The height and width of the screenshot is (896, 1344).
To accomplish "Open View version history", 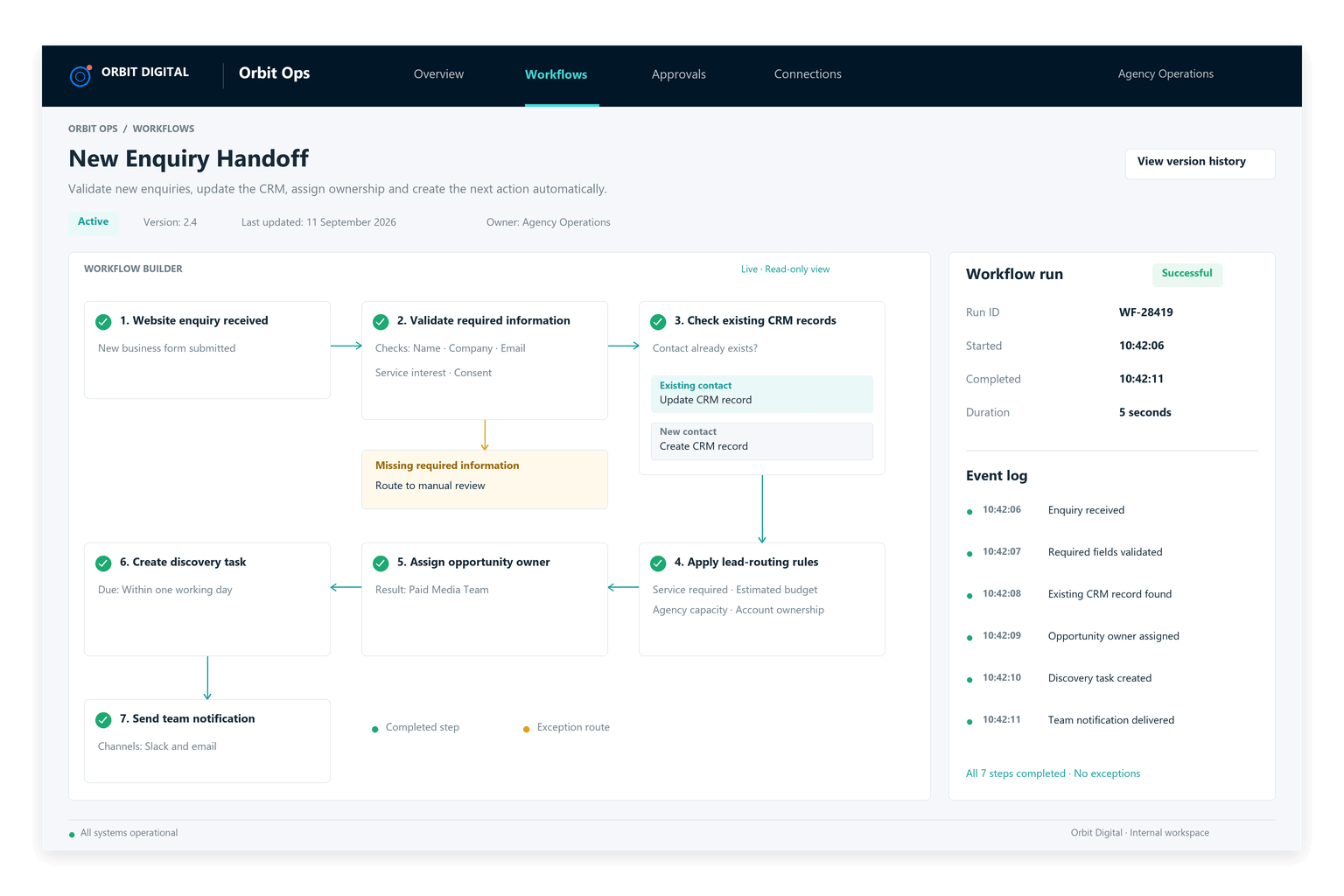I will (x=1200, y=164).
